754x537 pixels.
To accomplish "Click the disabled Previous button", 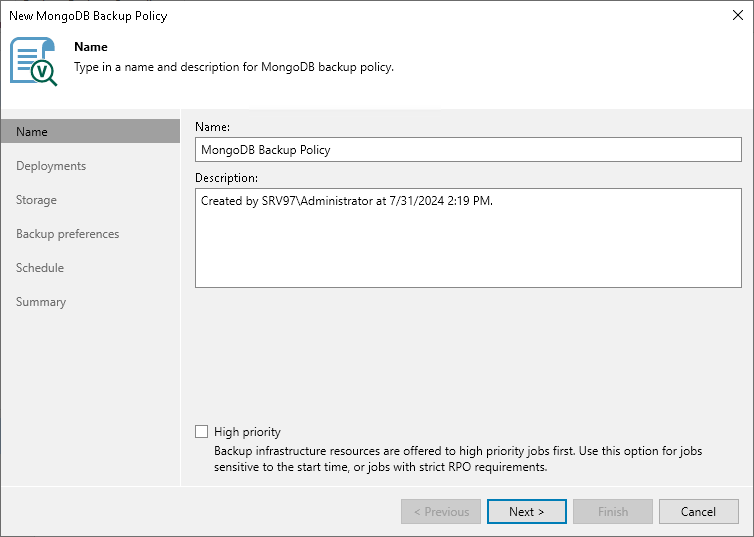I will (441, 512).
